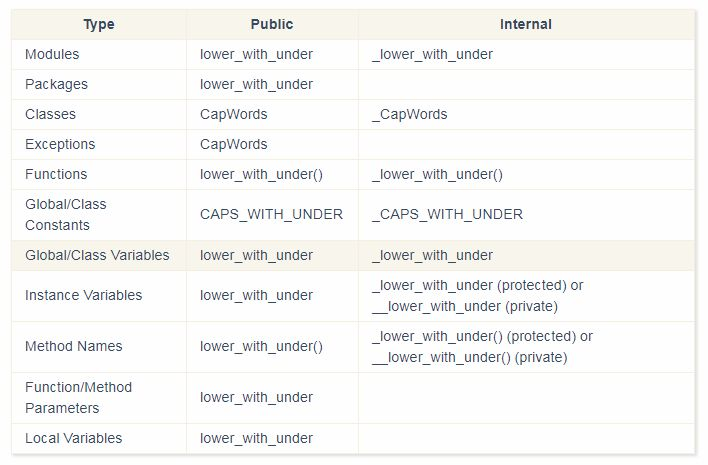Select the Packages row label
This screenshot has width=708, height=465.
click(56, 84)
